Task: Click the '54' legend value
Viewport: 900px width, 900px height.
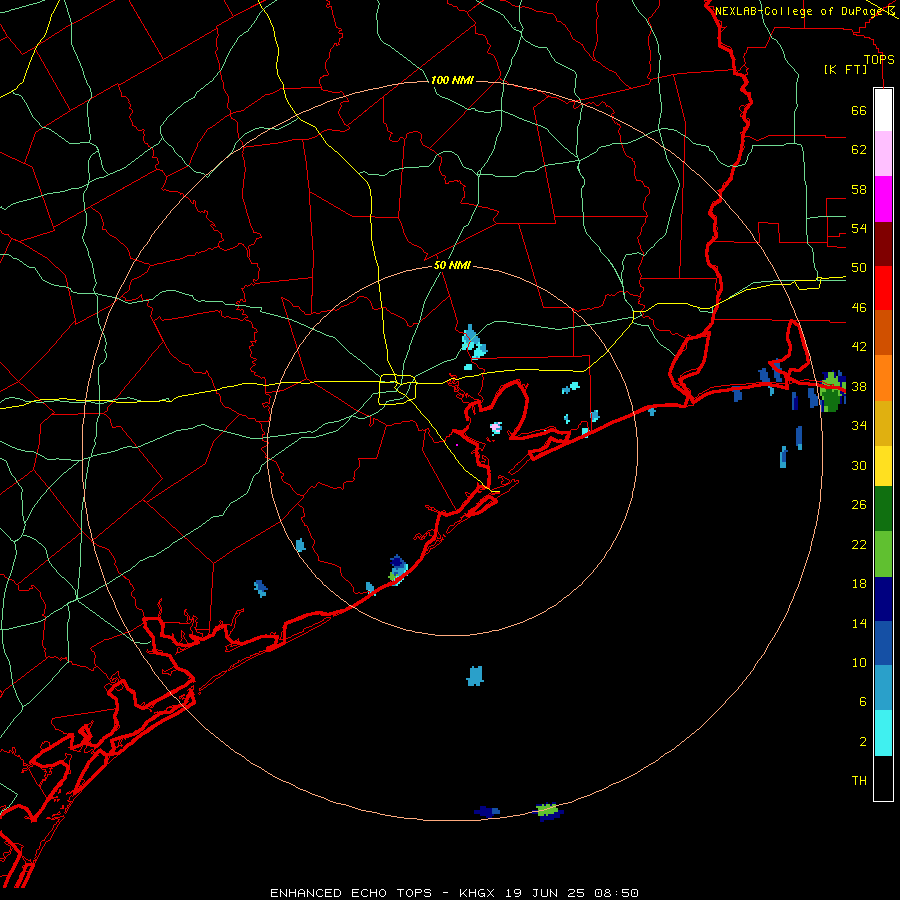Action: coord(859,228)
